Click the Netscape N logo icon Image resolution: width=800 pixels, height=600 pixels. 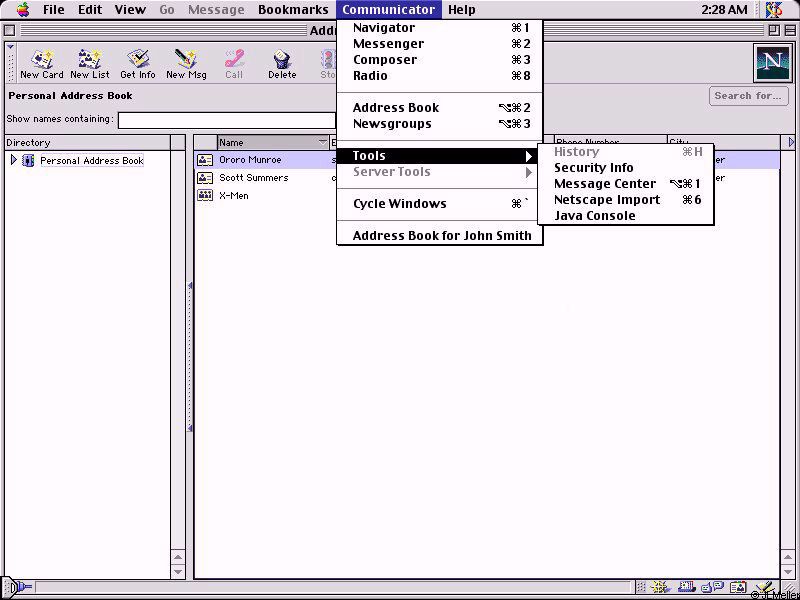771,63
